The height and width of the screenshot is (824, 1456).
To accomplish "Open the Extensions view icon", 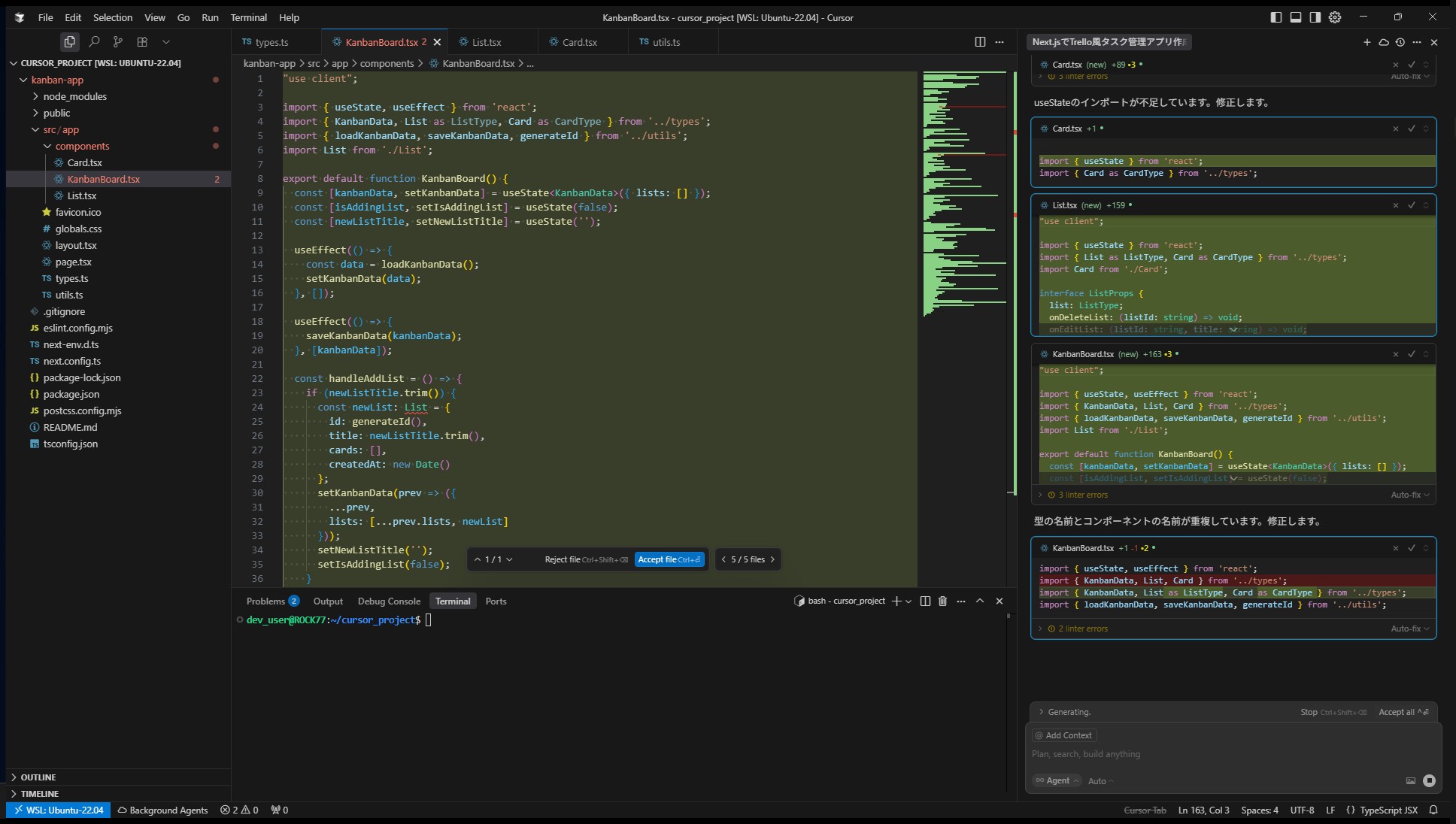I will 142,42.
